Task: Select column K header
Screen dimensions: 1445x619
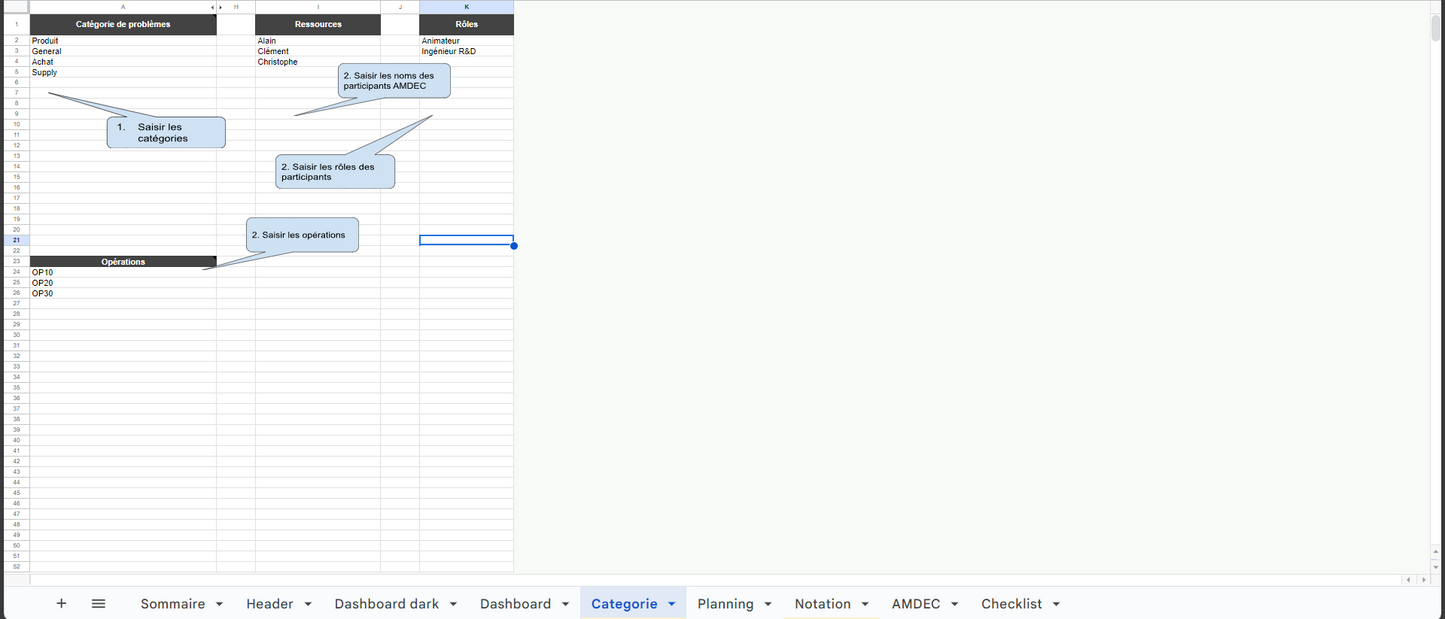Action: coord(466,7)
